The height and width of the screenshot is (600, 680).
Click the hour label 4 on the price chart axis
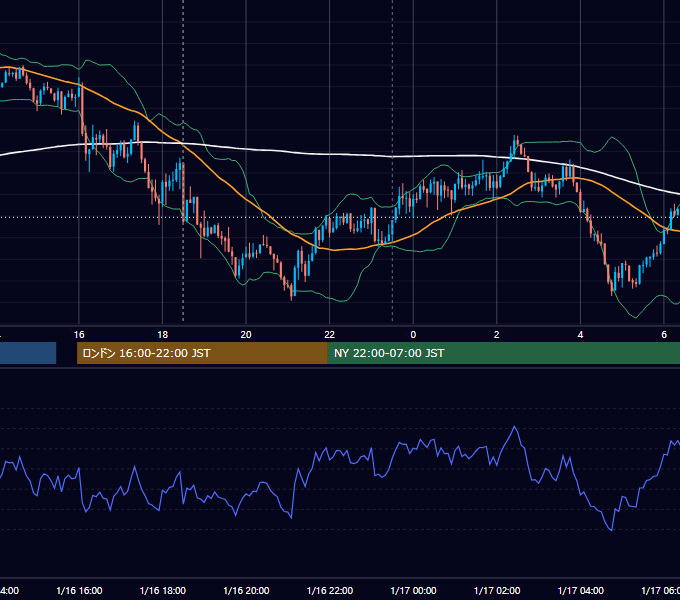580,335
